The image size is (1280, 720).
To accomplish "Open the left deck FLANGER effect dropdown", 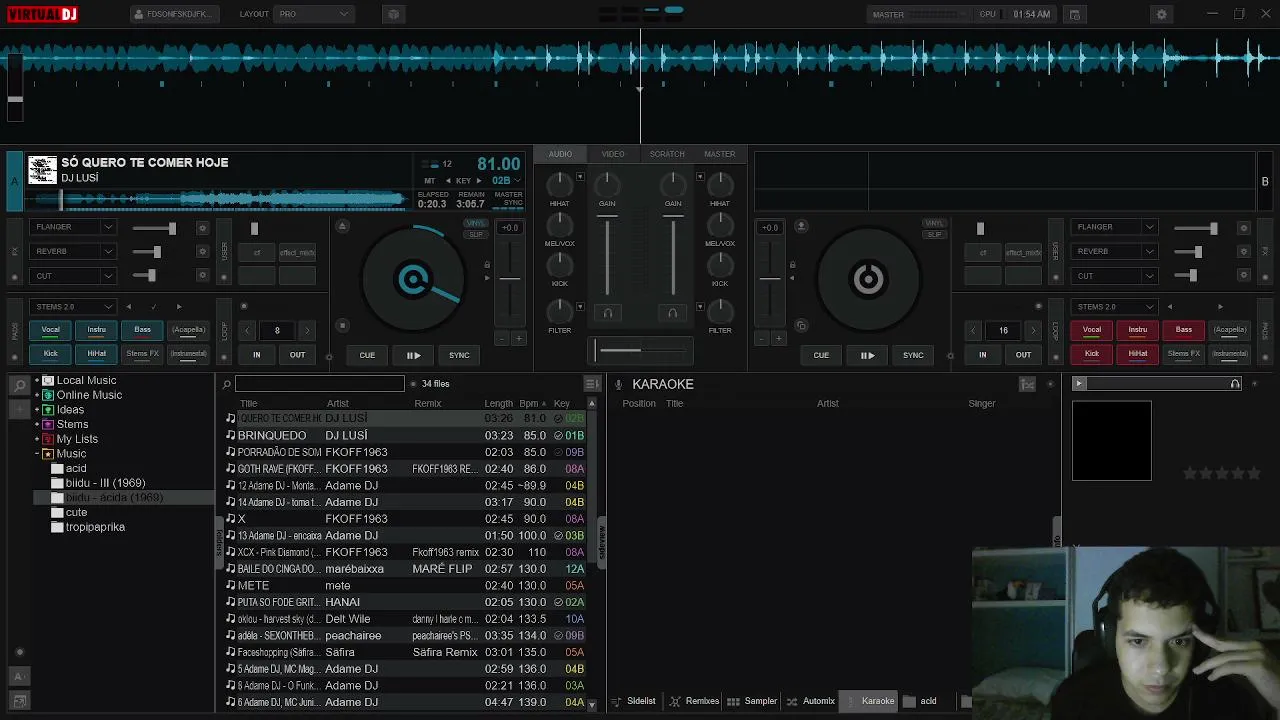I will click(74, 227).
